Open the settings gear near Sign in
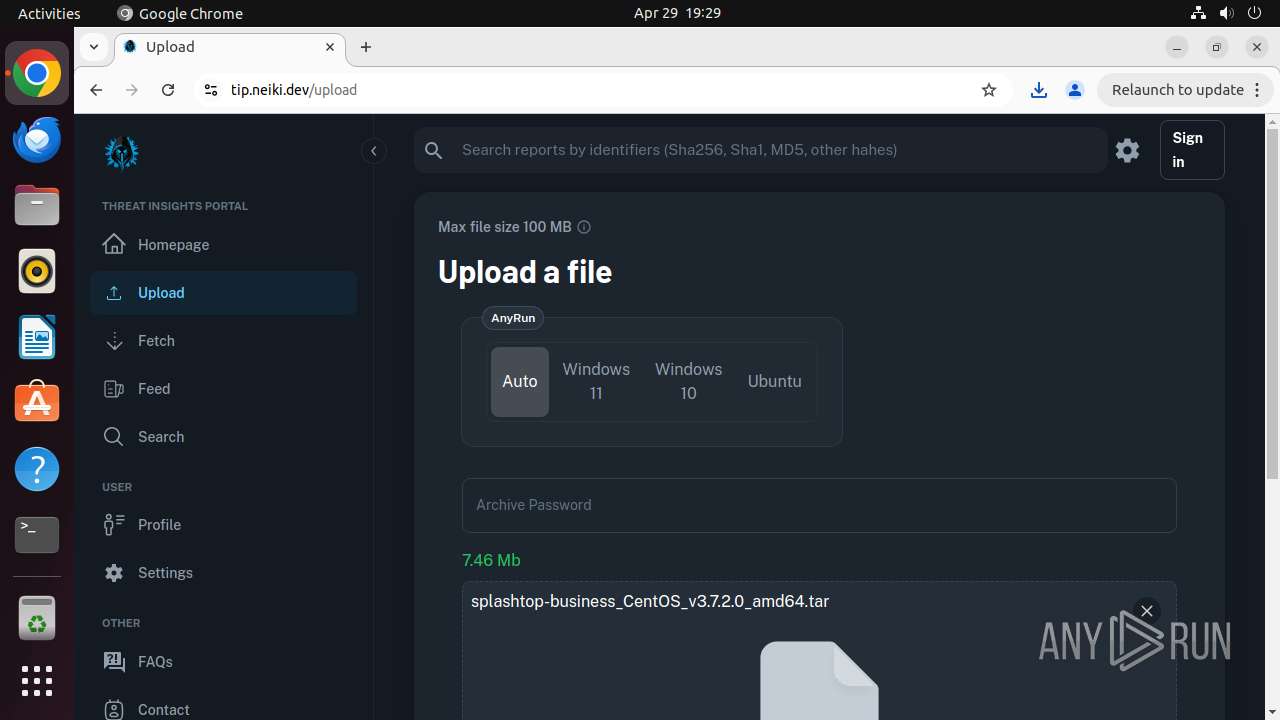 click(1127, 150)
